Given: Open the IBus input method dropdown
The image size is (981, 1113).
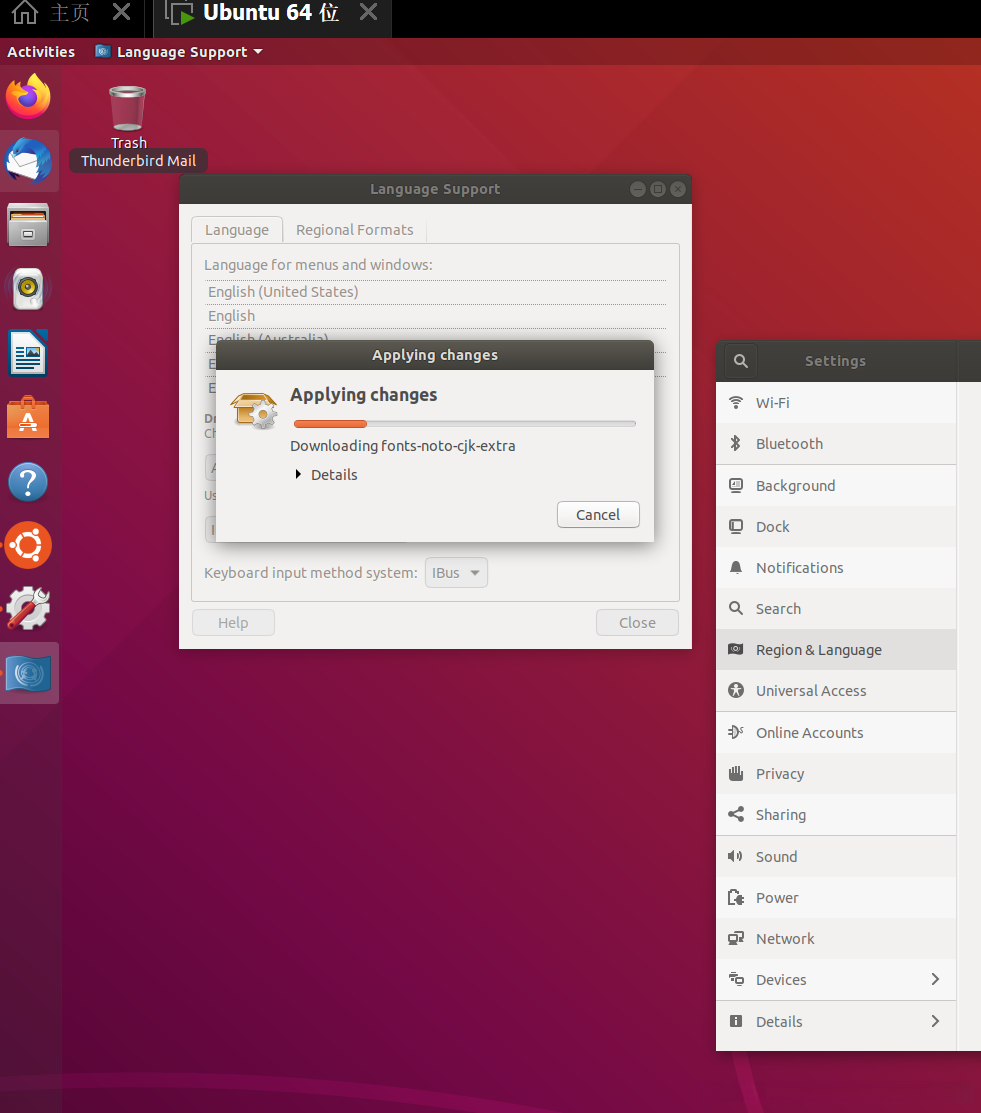Looking at the screenshot, I should coord(456,573).
